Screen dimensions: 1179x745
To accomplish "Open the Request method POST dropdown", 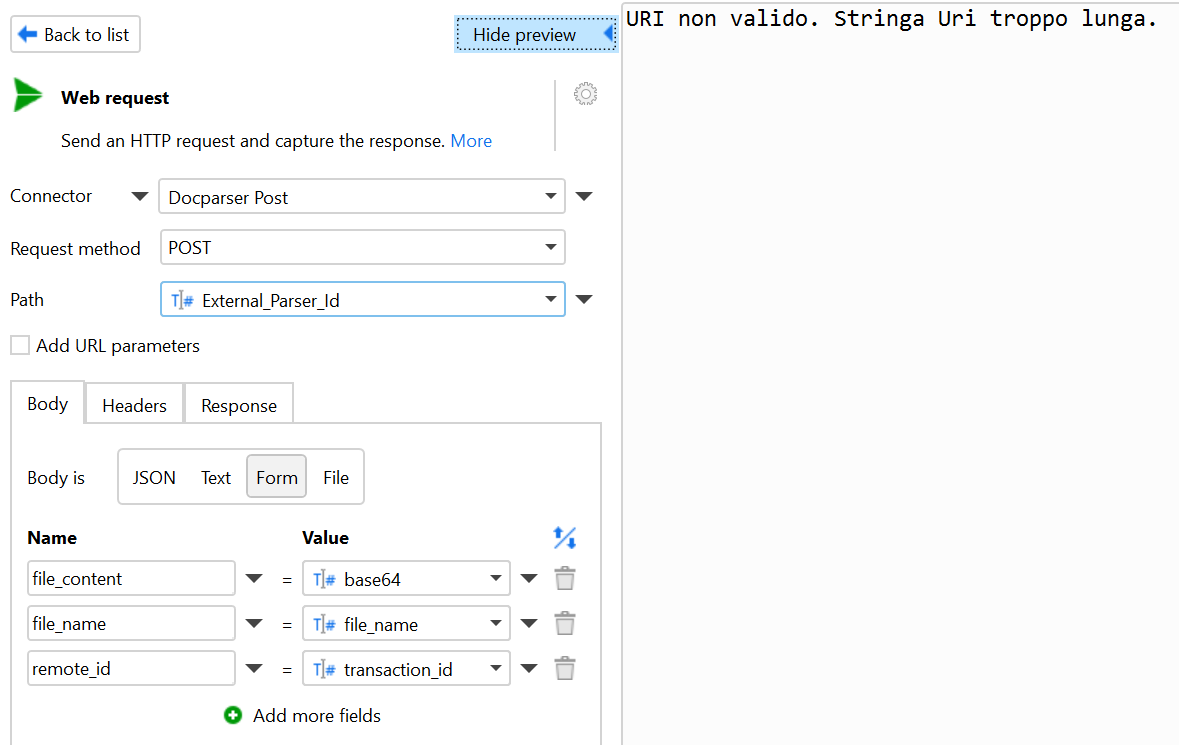I will pos(362,247).
